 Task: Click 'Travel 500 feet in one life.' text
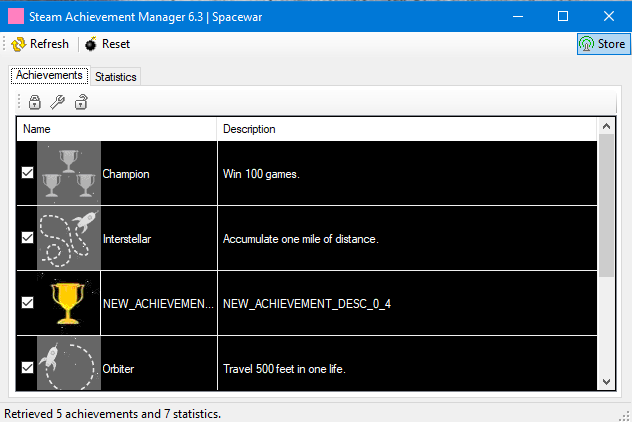point(284,369)
